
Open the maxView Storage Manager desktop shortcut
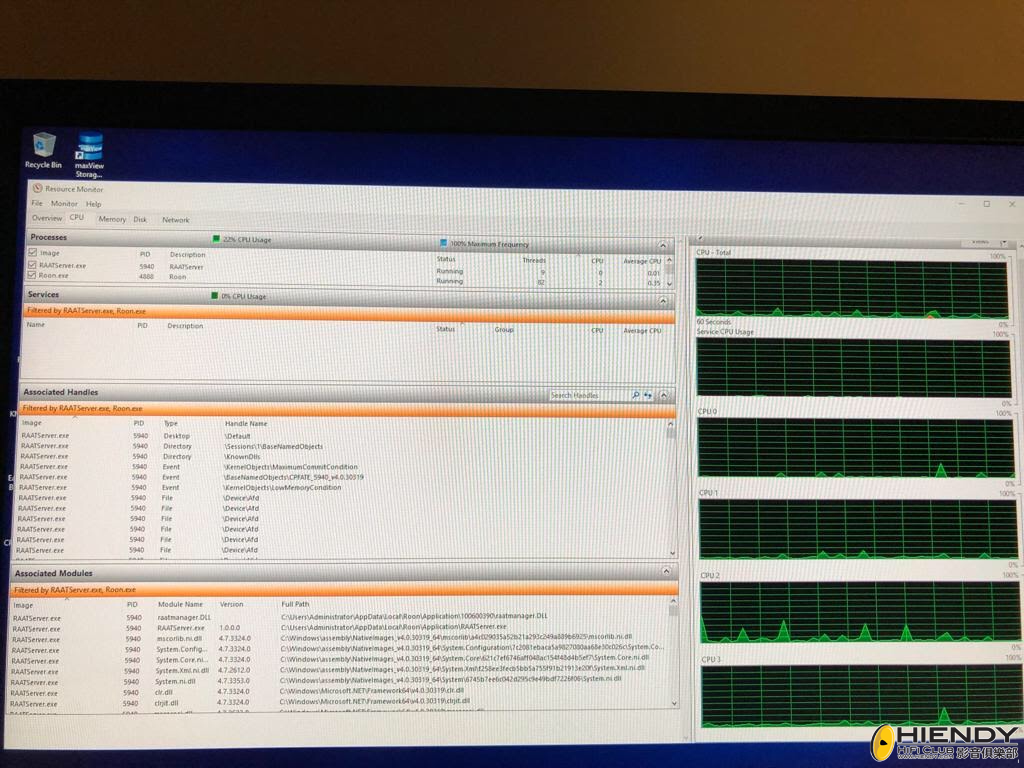tap(90, 150)
